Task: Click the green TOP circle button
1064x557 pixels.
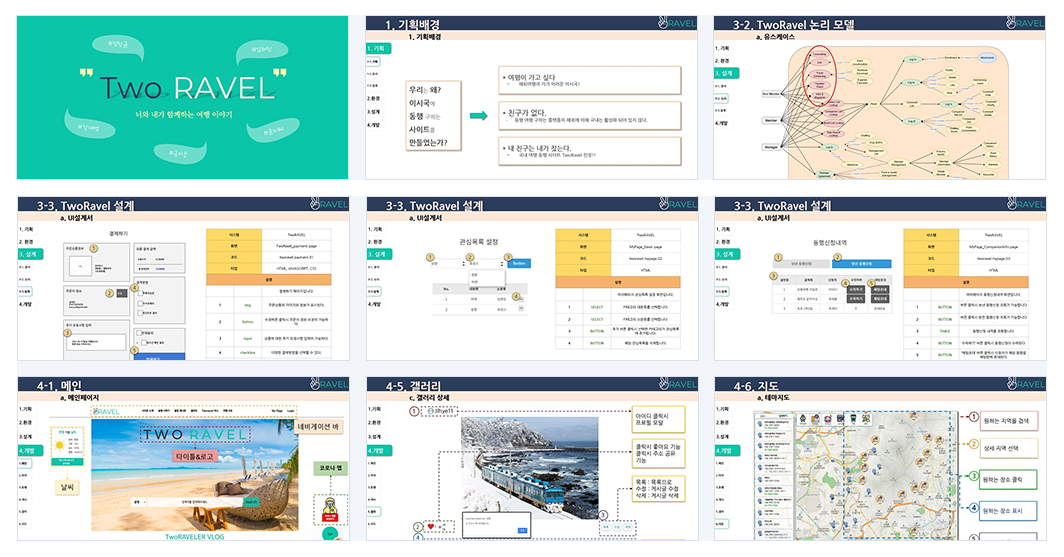Action: tap(330, 533)
